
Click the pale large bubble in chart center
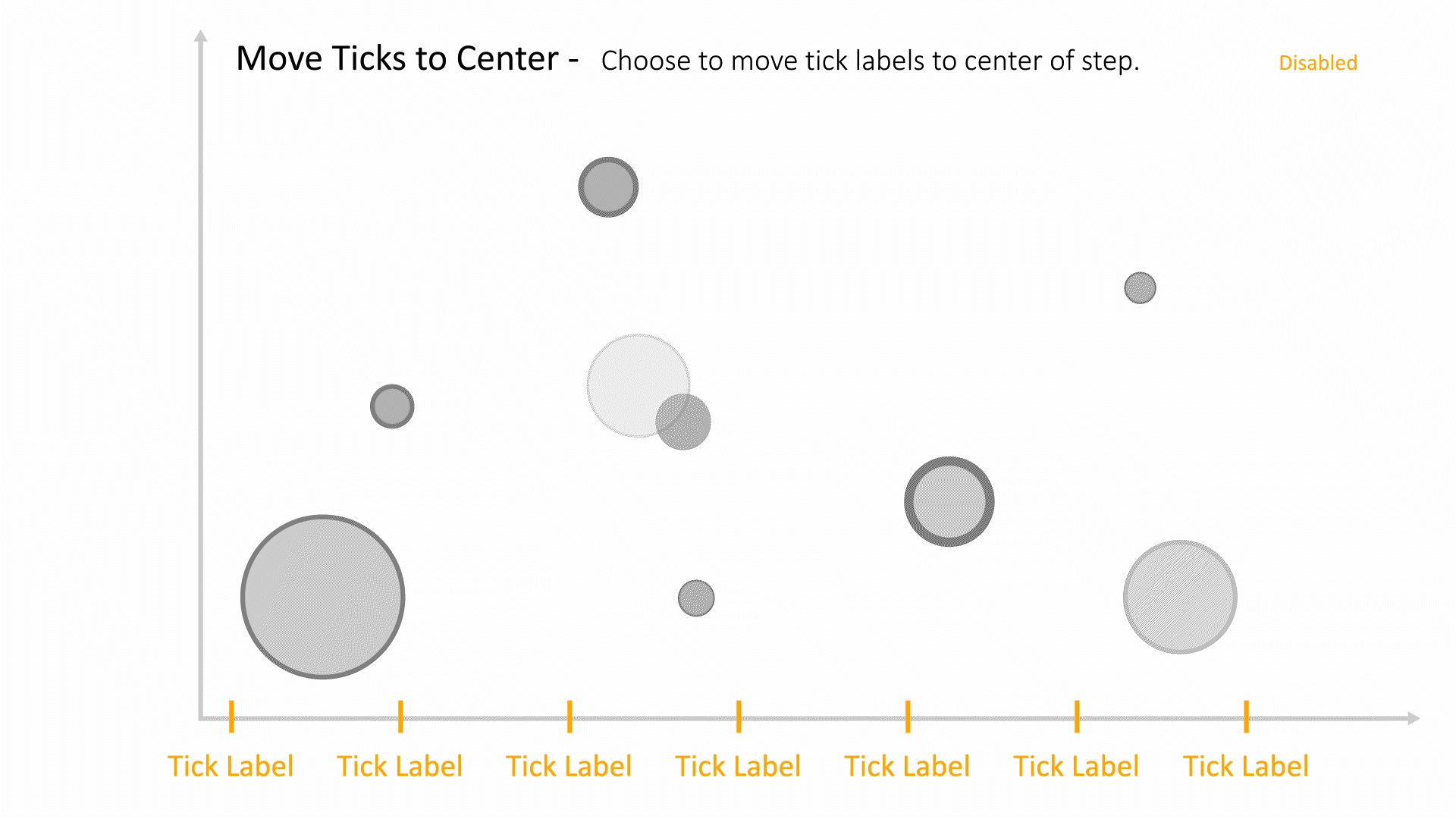[638, 385]
